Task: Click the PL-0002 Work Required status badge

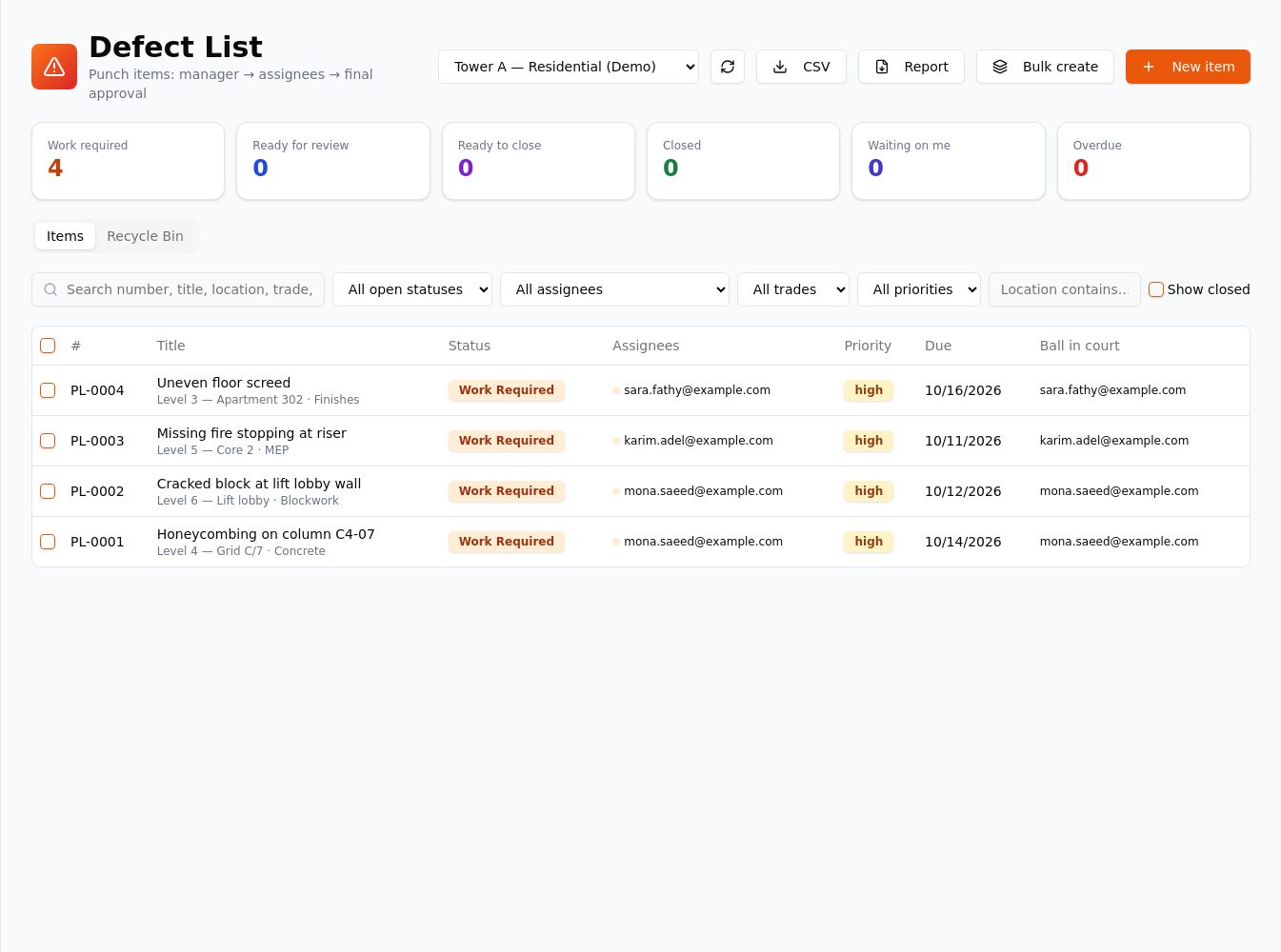Action: (x=507, y=491)
